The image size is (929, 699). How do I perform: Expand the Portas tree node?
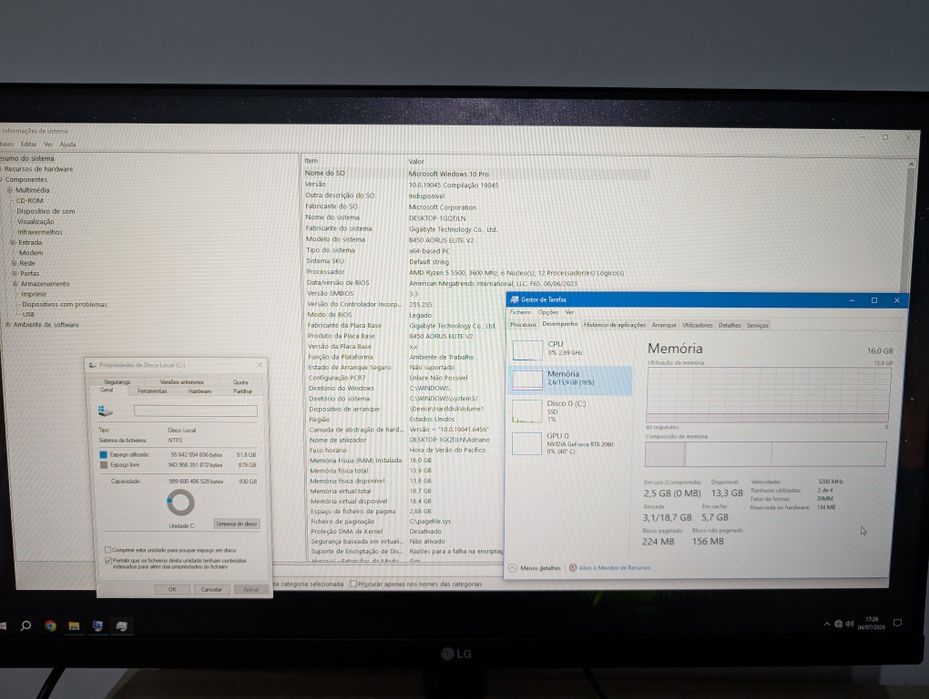pyautogui.click(x=15, y=274)
